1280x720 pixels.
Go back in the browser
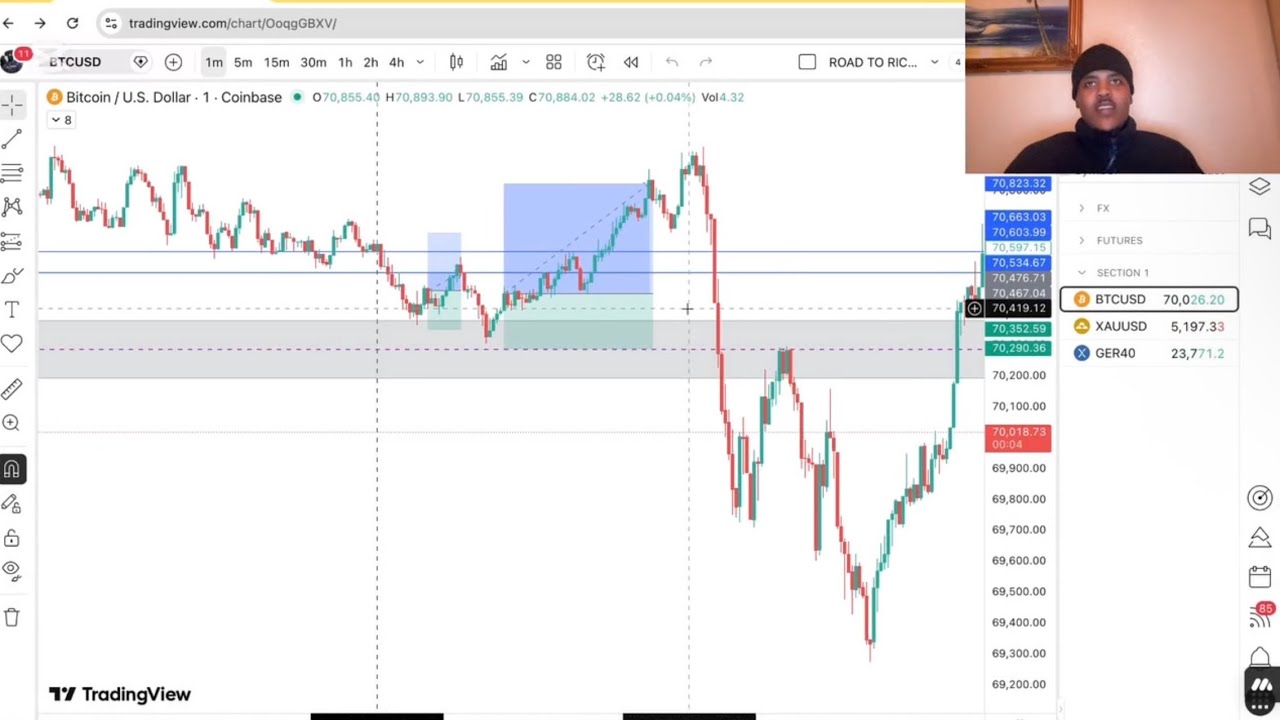(9, 23)
